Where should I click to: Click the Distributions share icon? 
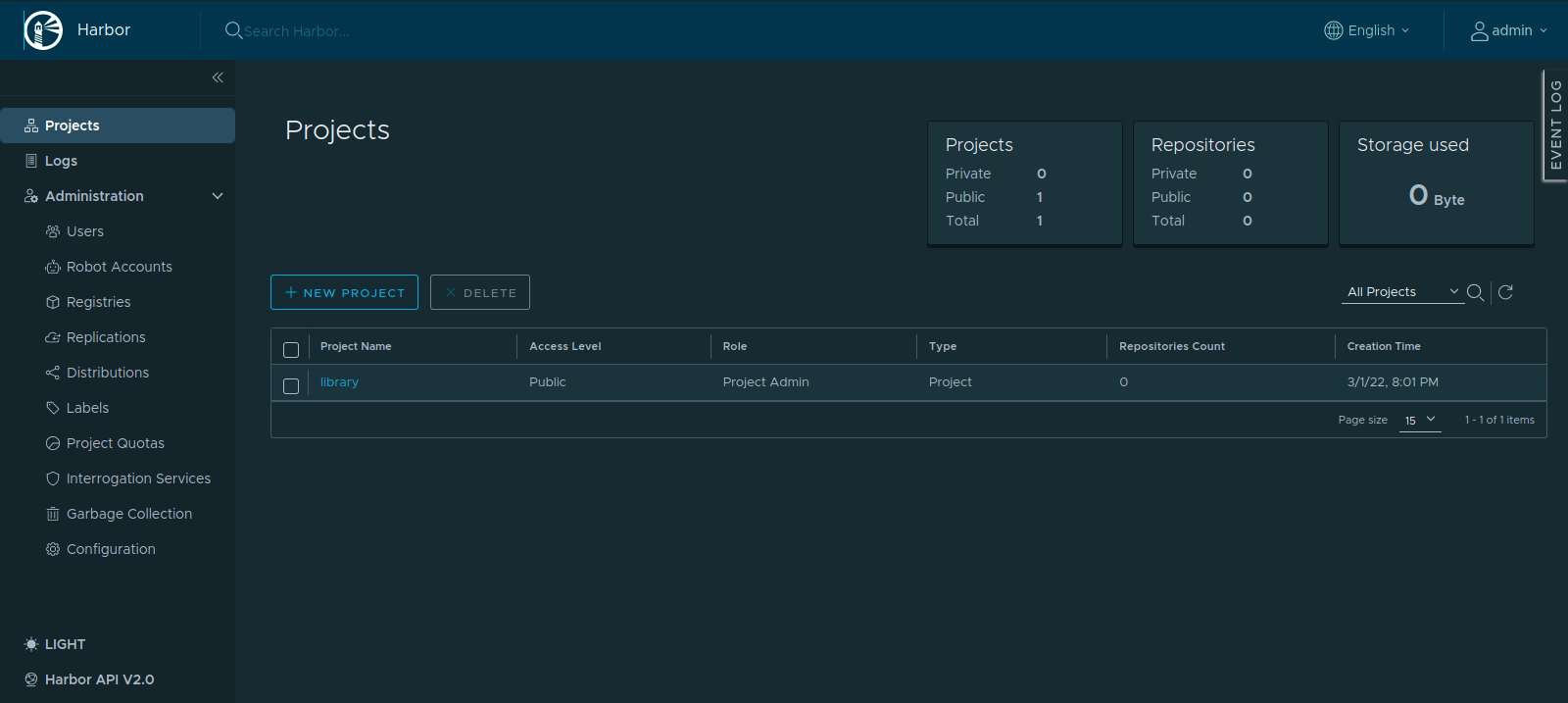click(53, 373)
